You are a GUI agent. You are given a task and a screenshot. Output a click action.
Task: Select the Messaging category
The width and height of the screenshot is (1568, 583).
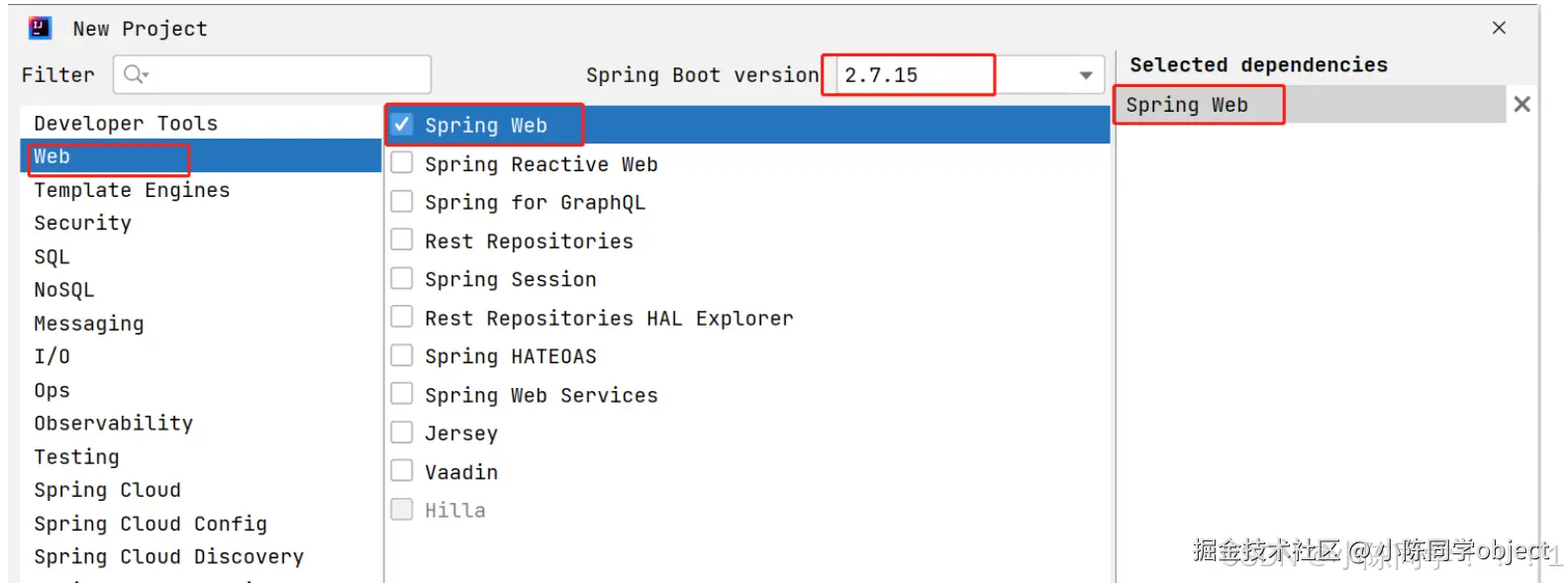(x=201, y=324)
